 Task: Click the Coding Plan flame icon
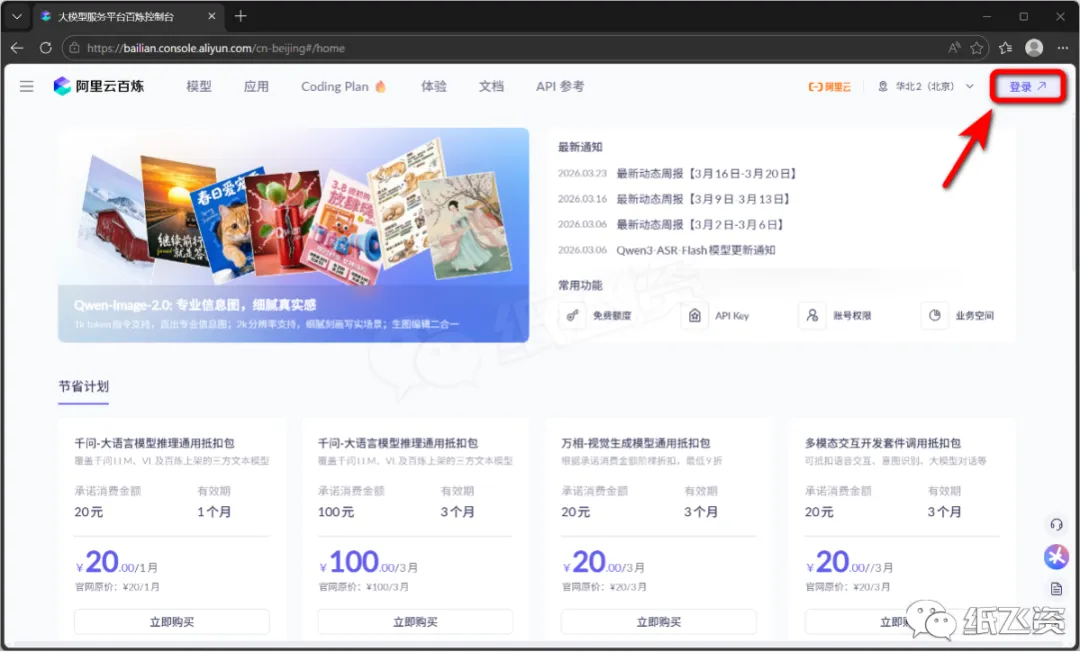click(381, 86)
